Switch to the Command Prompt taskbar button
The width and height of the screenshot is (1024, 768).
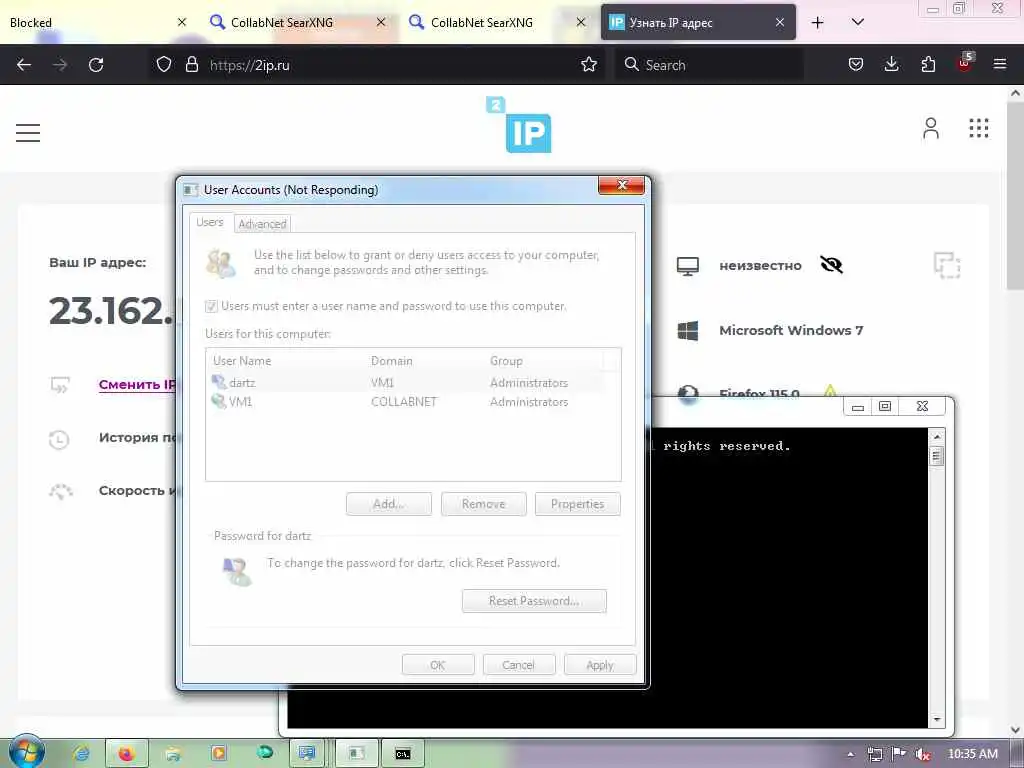[x=403, y=754]
